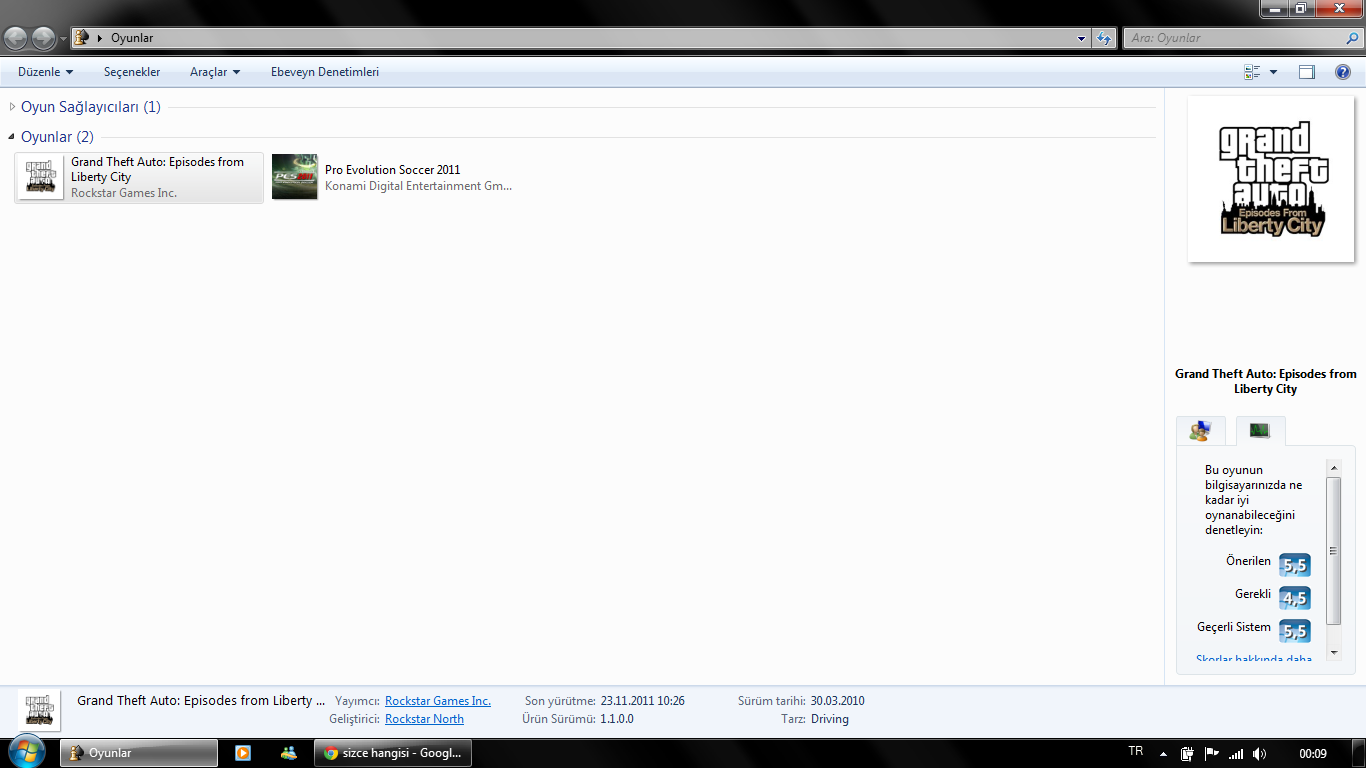Open the Rockstar Games Inc. publisher link

pyautogui.click(x=438, y=701)
